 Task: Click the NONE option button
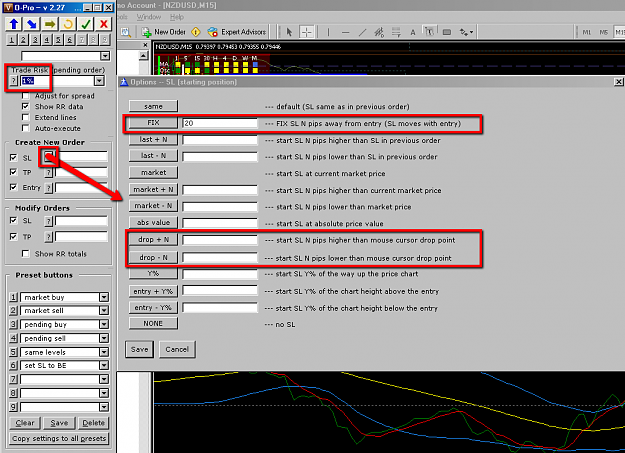(x=153, y=323)
